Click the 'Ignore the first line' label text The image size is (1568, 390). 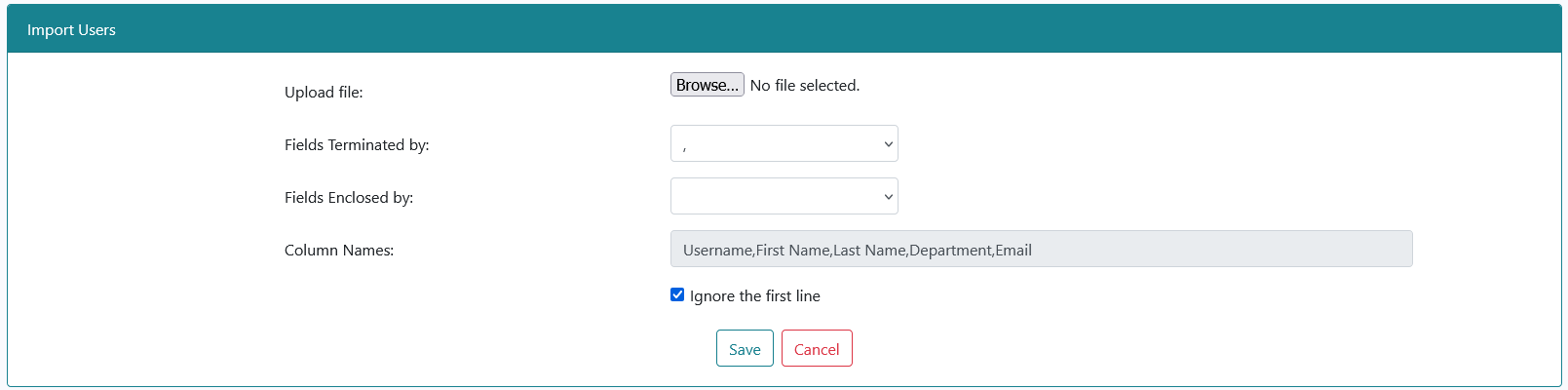tap(754, 295)
